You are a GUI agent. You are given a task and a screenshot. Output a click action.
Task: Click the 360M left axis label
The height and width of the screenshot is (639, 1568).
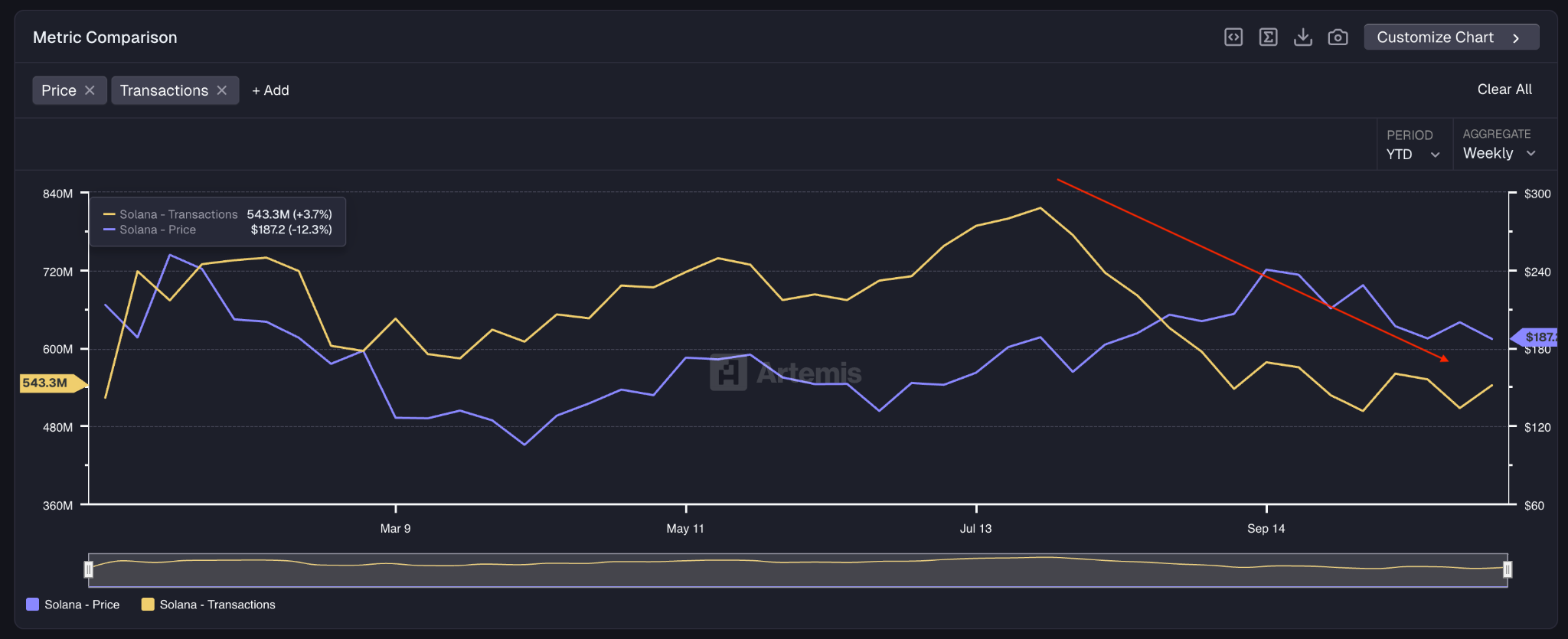click(x=58, y=506)
